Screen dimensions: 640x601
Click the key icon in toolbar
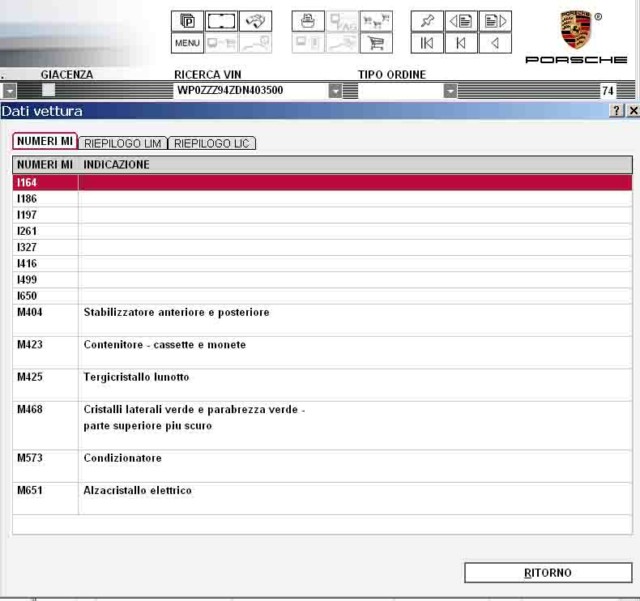(x=257, y=21)
